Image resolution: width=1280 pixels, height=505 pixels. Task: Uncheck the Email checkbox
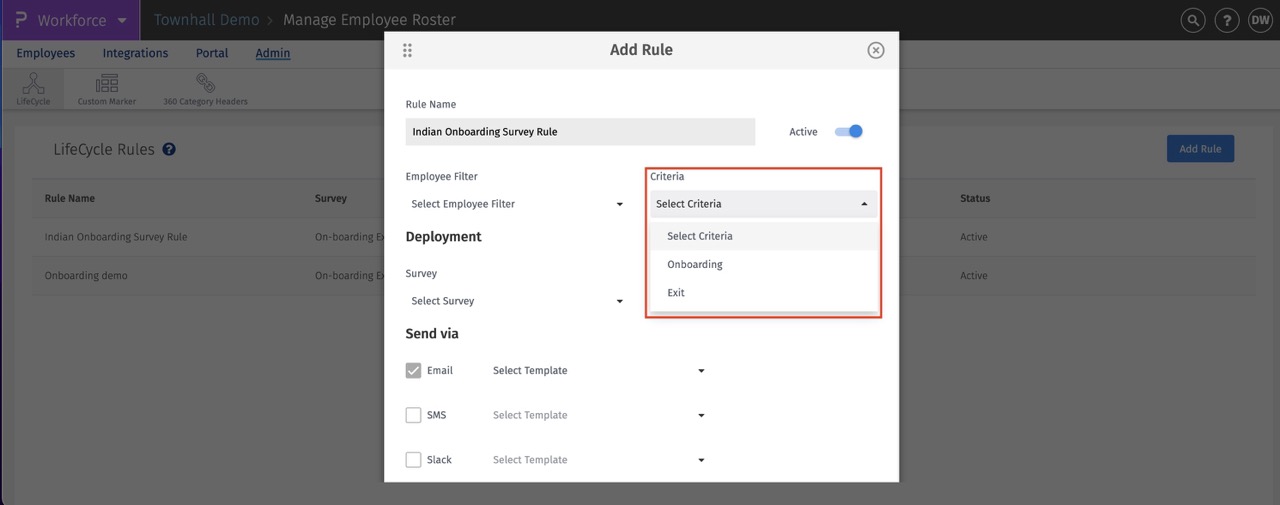click(x=413, y=370)
